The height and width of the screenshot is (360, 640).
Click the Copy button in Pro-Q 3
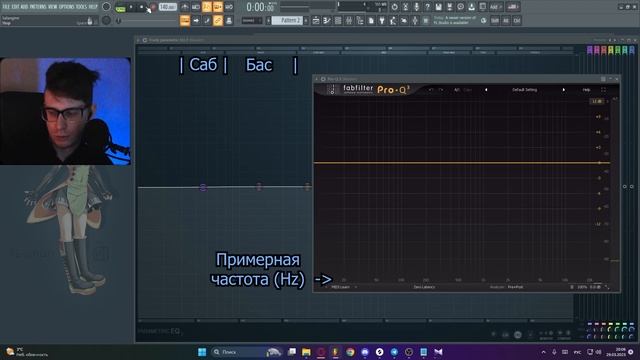coord(467,90)
